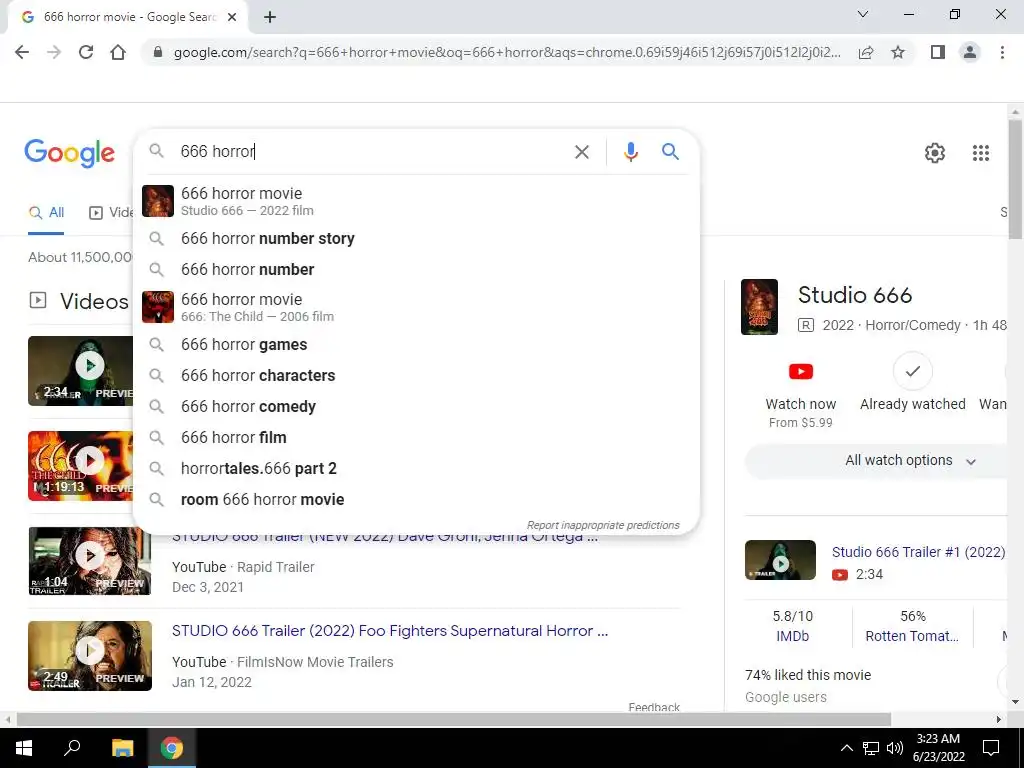Play the 2:34 trailer video thumbnail
Screen dimensions: 1024x768
[x=81, y=370]
